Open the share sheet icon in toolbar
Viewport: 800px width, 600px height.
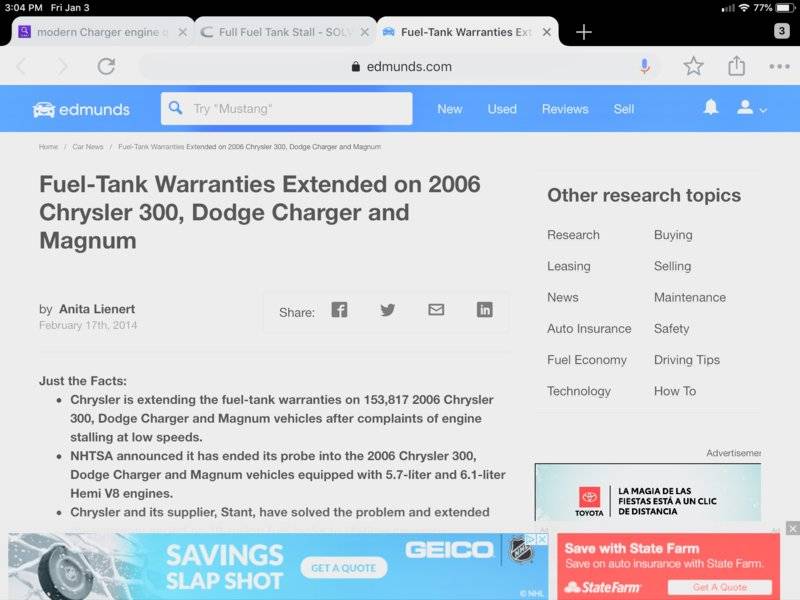[x=736, y=66]
